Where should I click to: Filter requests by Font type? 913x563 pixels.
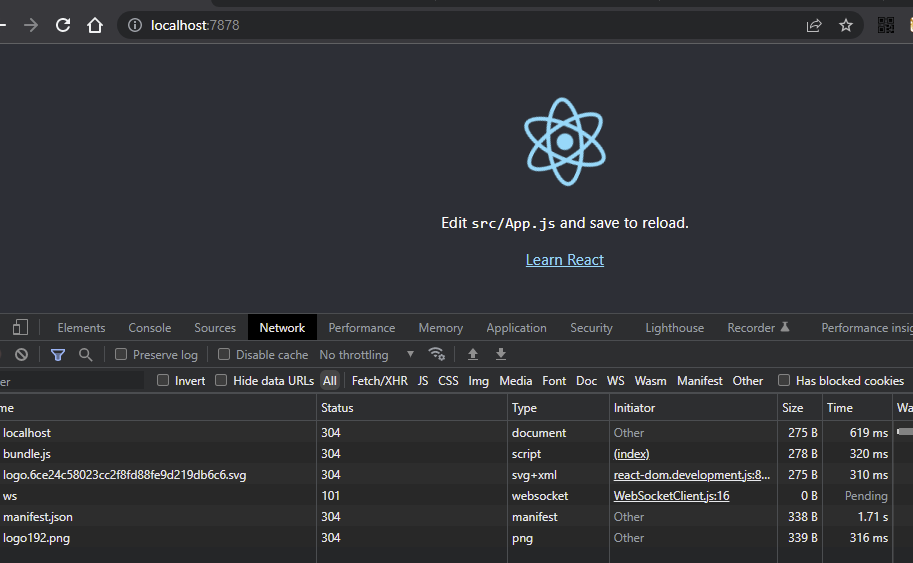coord(554,381)
